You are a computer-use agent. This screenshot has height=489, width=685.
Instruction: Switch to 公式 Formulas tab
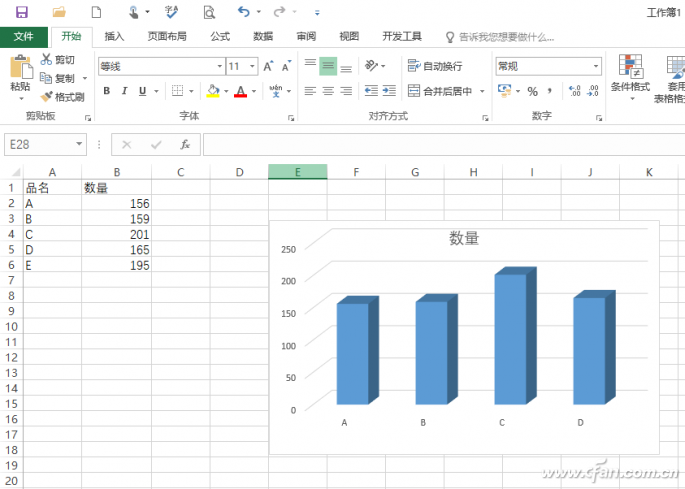[220, 37]
